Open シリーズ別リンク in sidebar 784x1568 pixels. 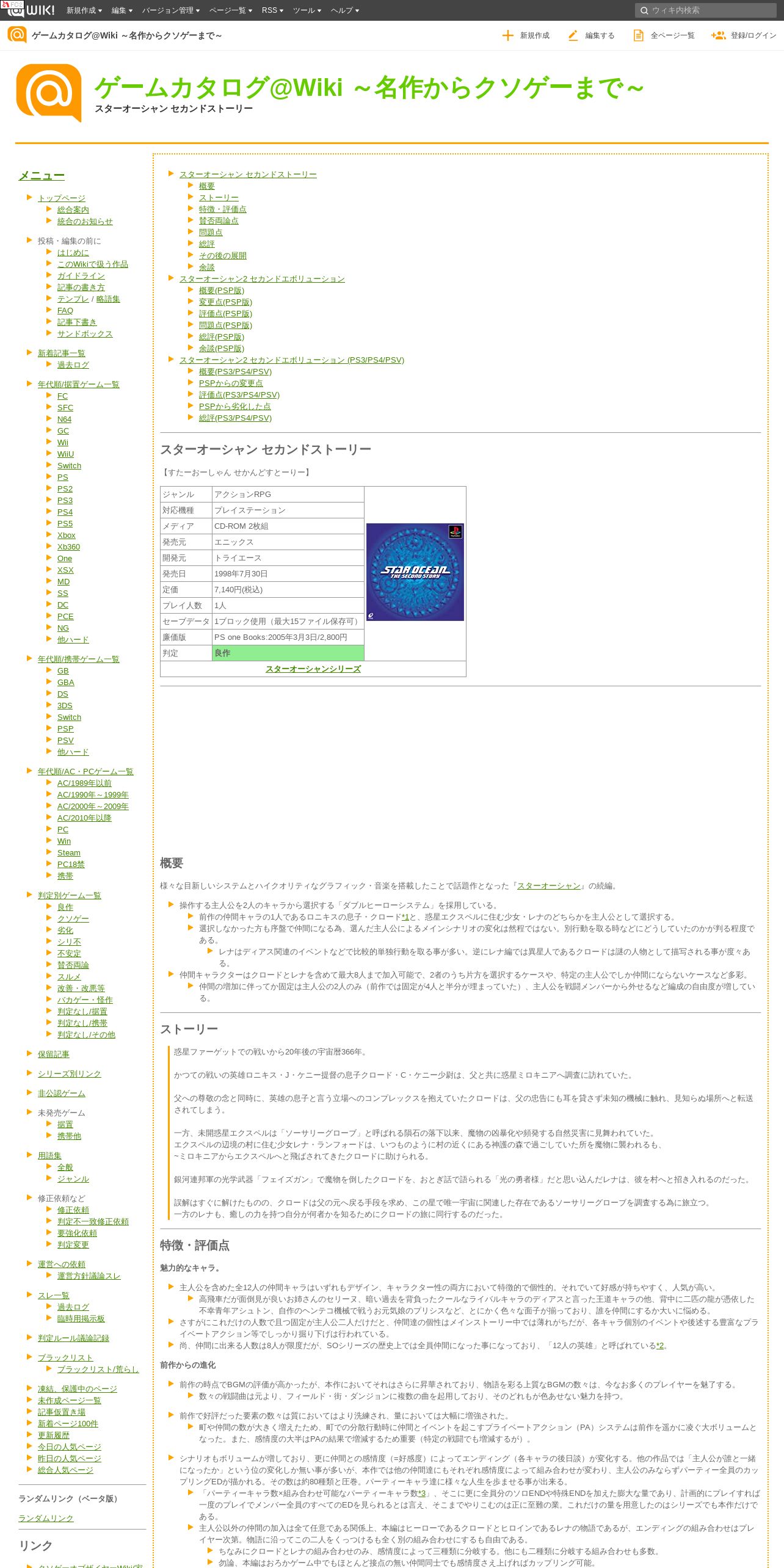tap(70, 1074)
